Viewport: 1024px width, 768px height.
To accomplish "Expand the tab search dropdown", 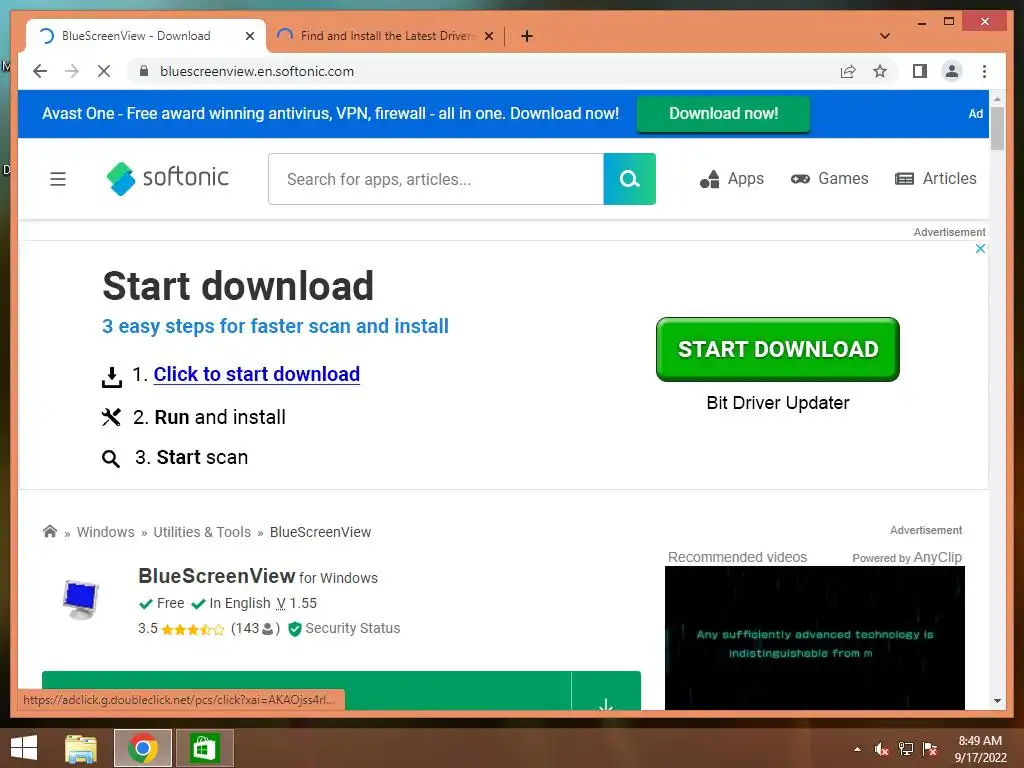I will pyautogui.click(x=885, y=36).
